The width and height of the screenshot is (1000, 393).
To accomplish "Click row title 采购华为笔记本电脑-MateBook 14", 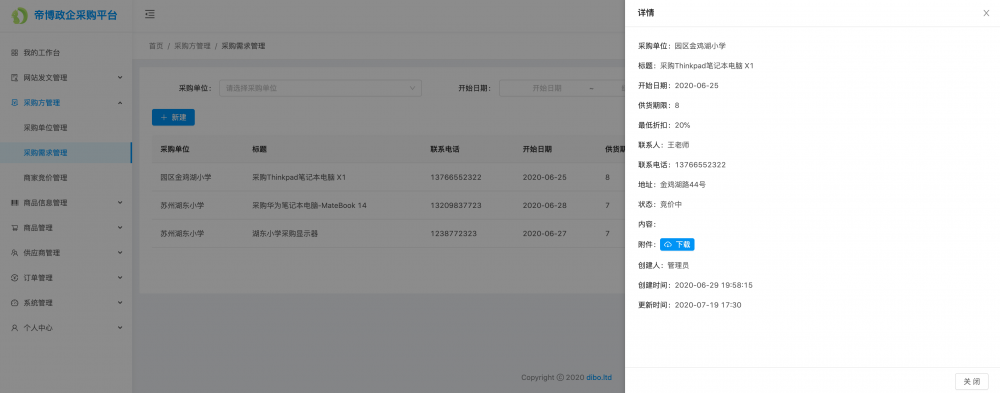I will (309, 205).
